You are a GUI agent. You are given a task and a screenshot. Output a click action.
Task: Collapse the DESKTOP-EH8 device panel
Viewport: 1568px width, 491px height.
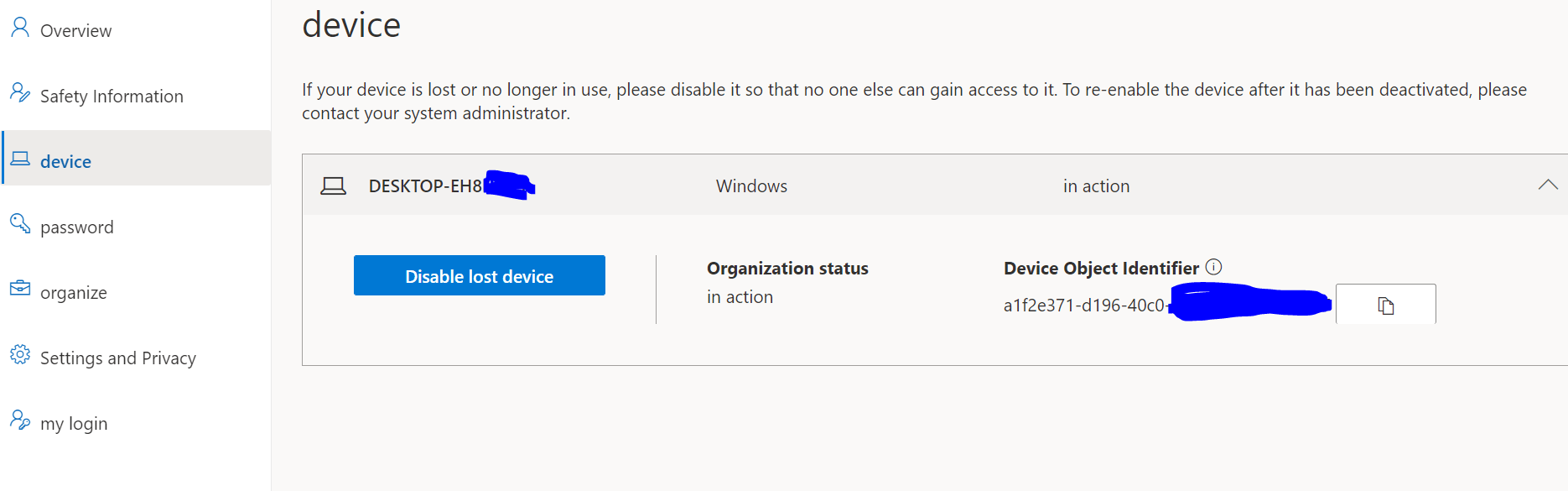coord(1548,185)
